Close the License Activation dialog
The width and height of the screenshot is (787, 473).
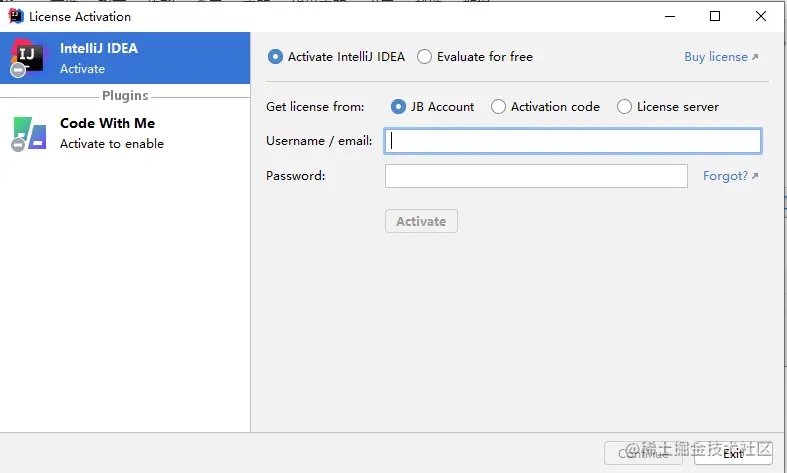pos(761,16)
